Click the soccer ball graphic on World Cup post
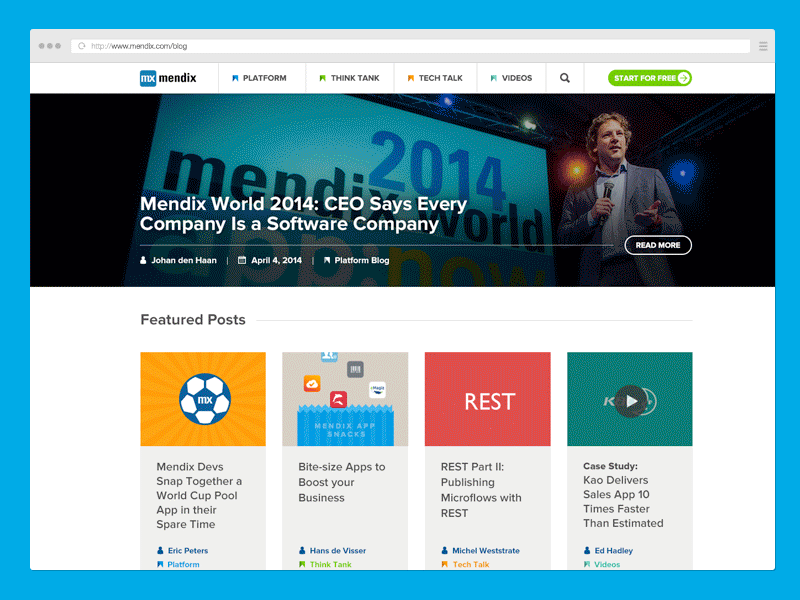 (x=203, y=397)
